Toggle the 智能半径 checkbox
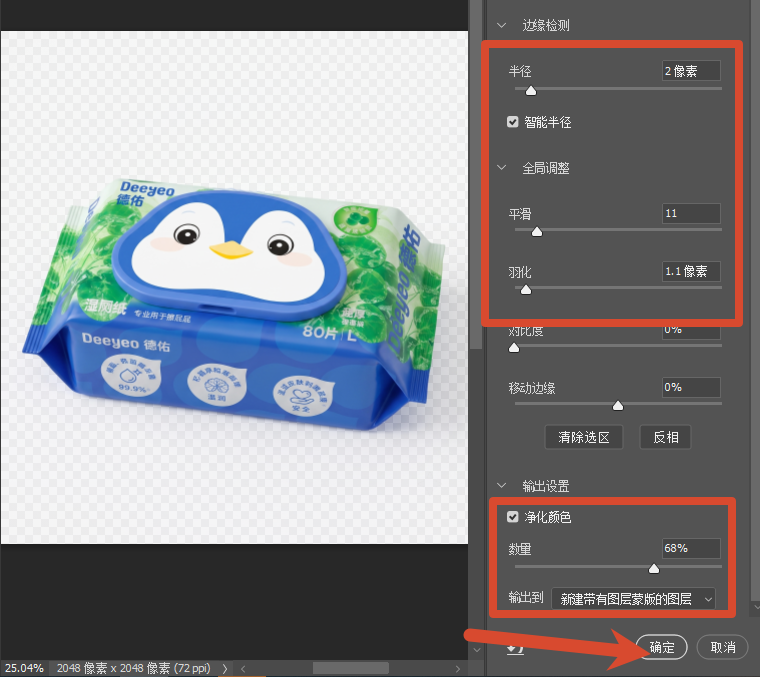 [512, 122]
